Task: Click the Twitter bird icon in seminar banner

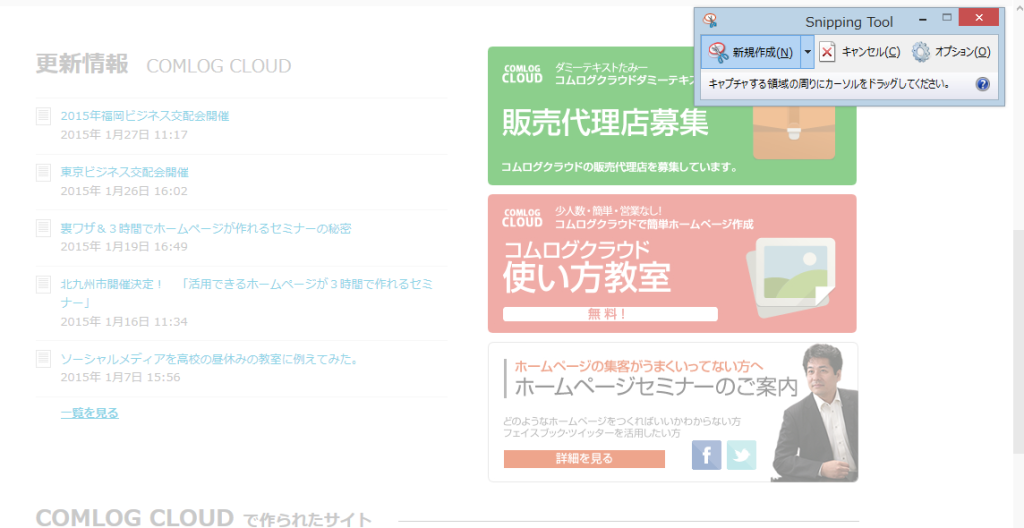Action: (x=741, y=455)
